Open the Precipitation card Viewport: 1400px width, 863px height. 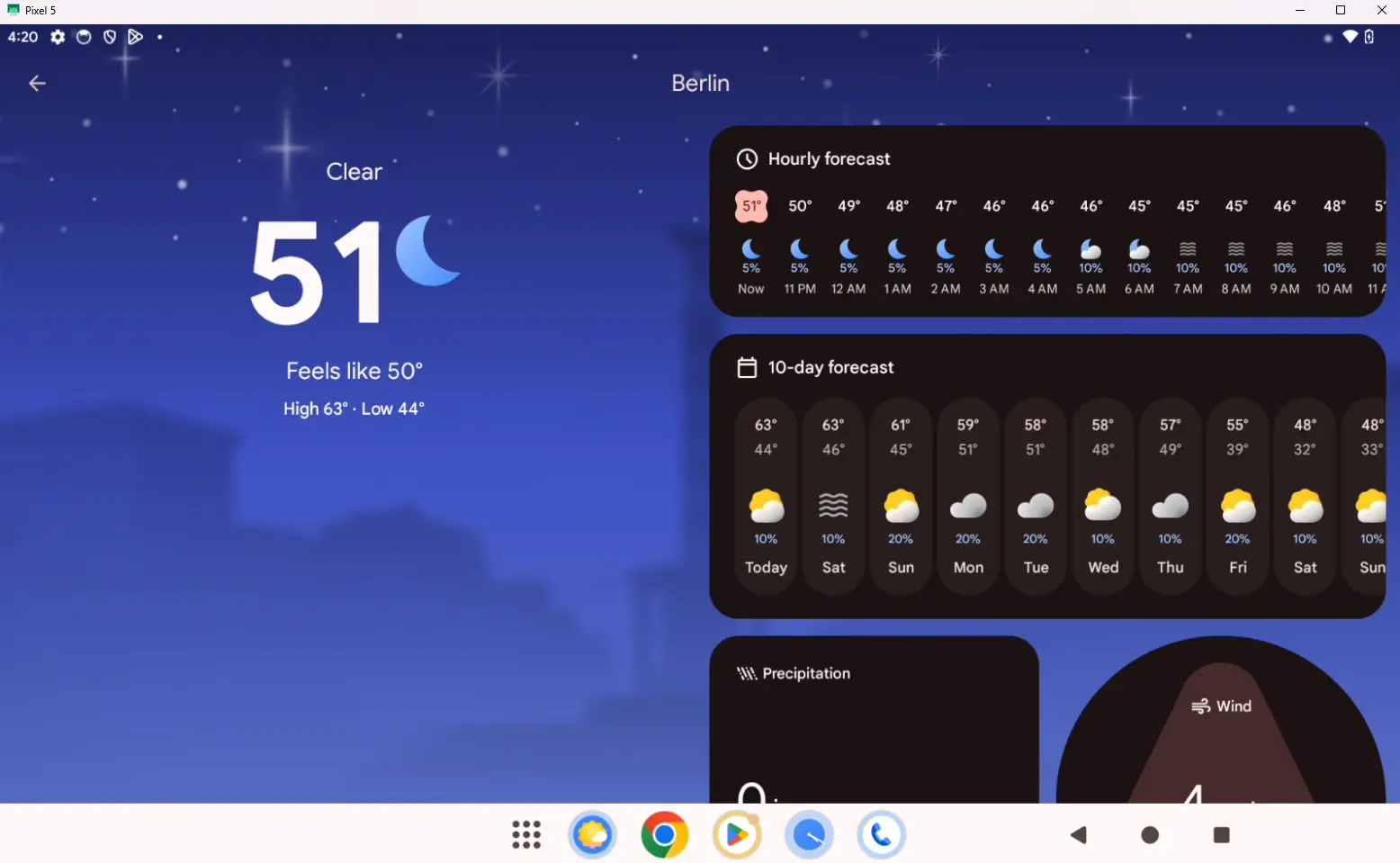pyautogui.click(x=874, y=720)
